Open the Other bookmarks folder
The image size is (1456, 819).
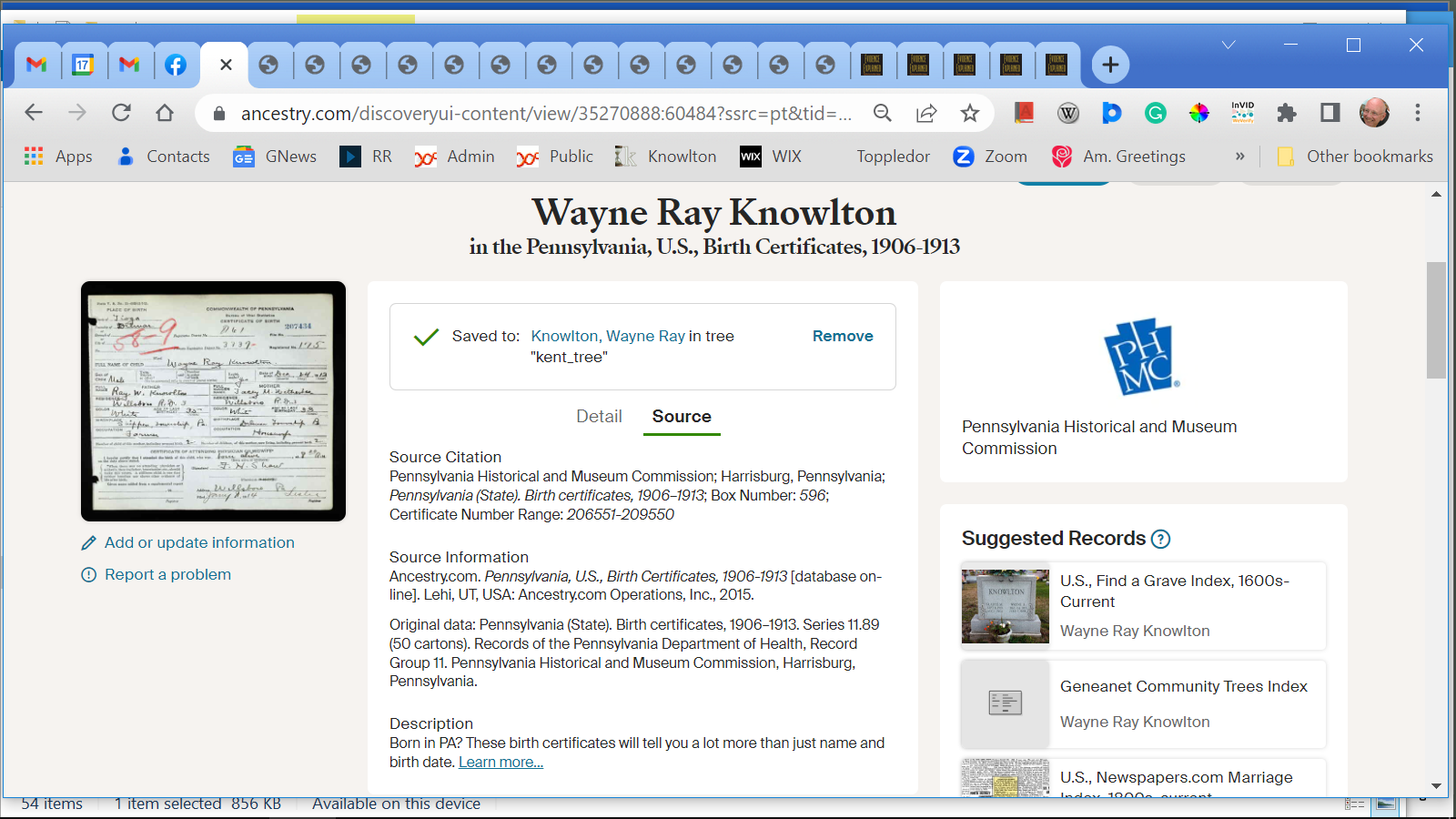pyautogui.click(x=1355, y=157)
